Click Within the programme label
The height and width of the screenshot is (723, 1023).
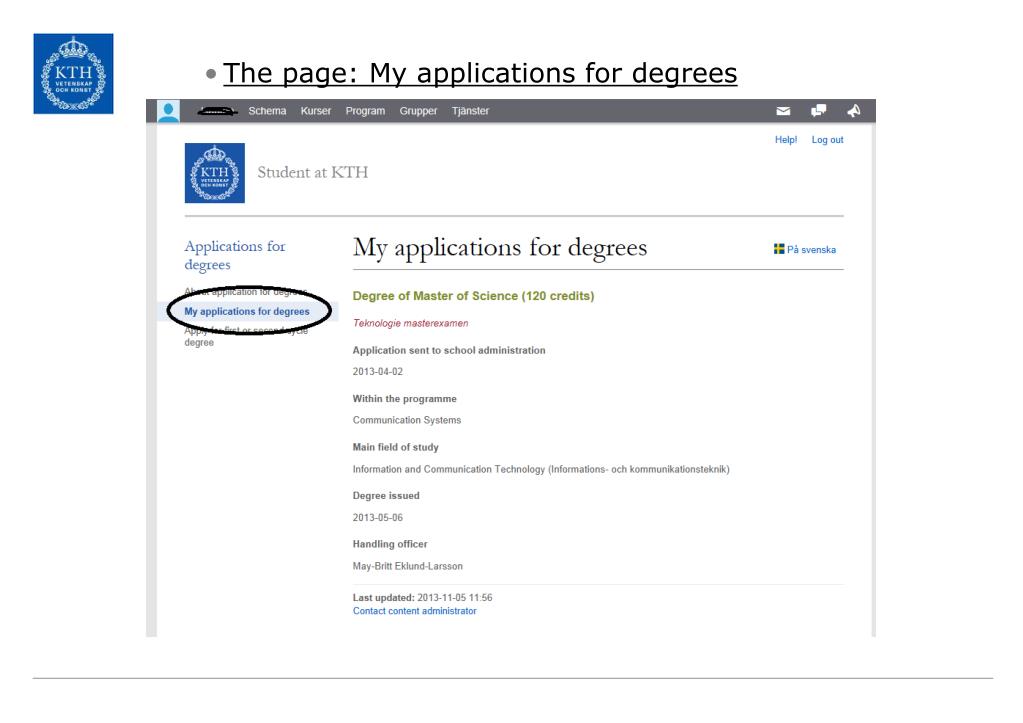coord(405,399)
